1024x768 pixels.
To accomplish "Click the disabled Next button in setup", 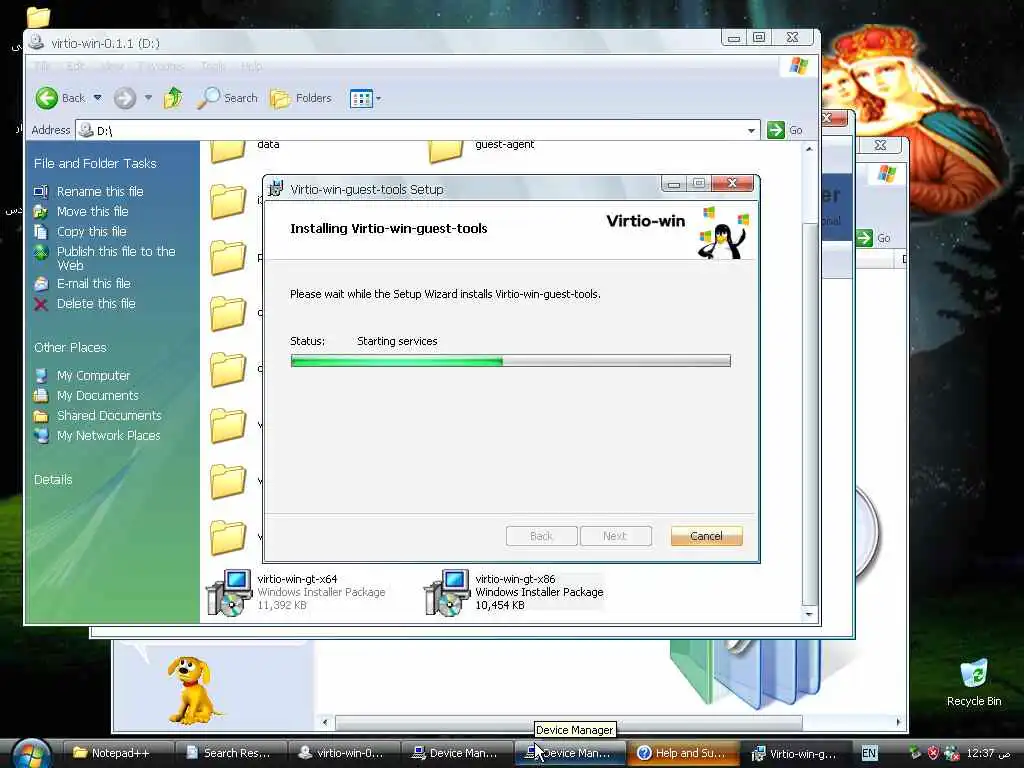I will click(615, 536).
